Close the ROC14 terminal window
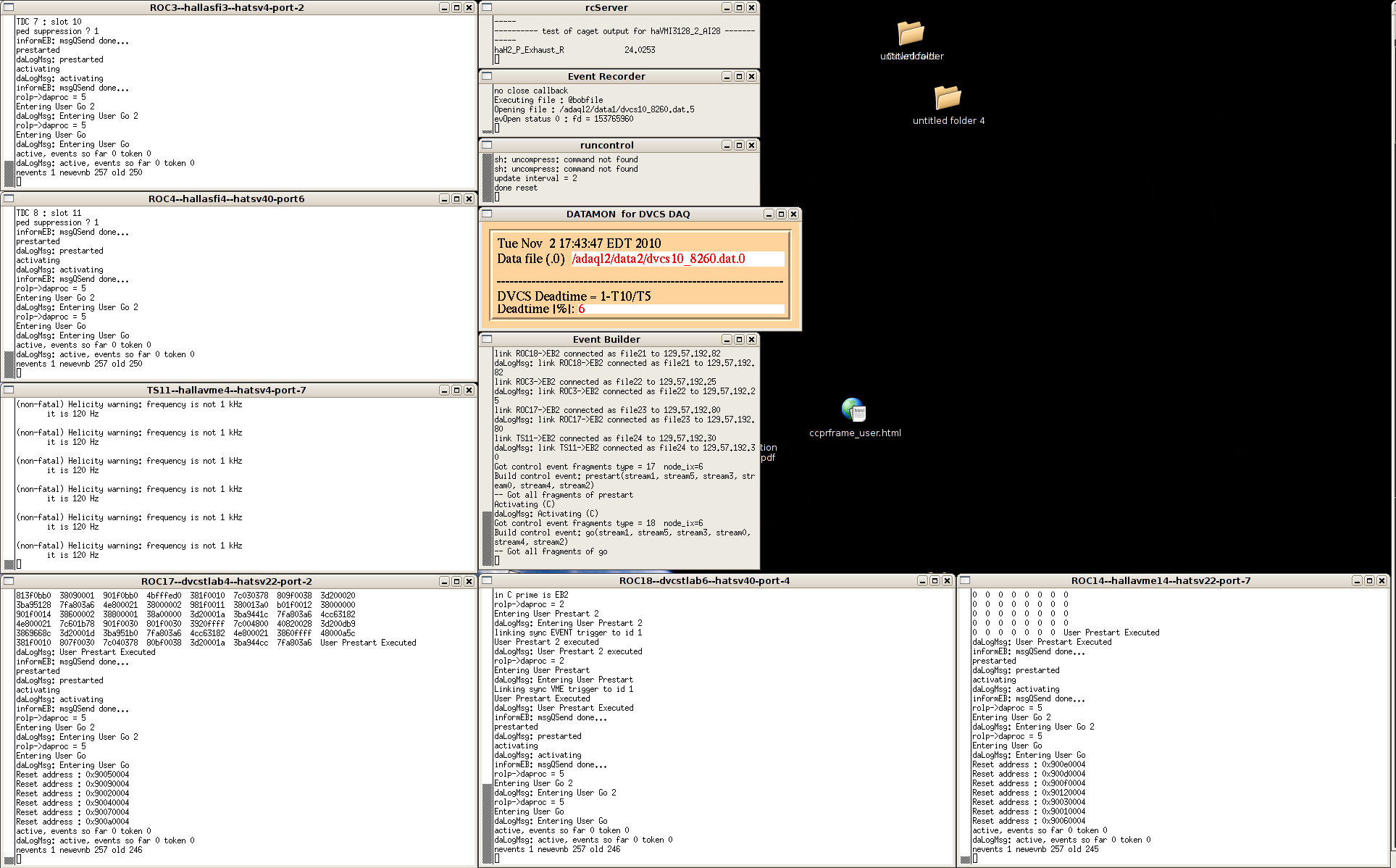This screenshot has width=1396, height=868. (1382, 580)
